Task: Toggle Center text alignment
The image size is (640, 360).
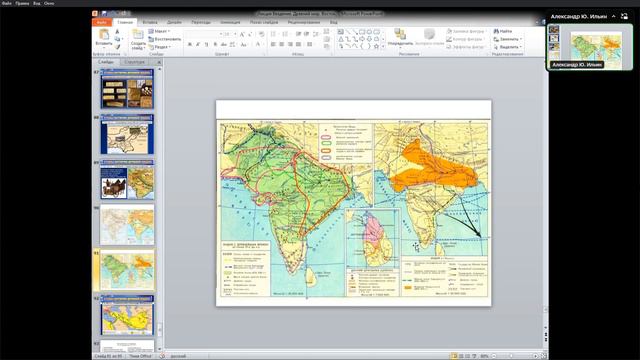Action: [282, 44]
